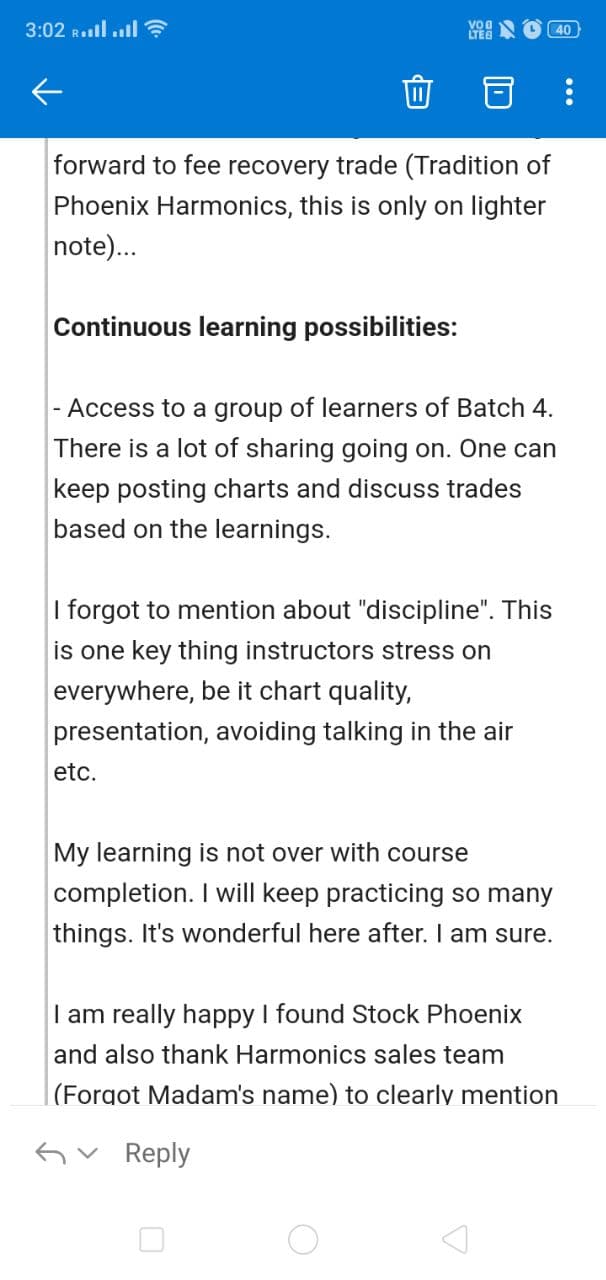
Task: Tap the roaming signal strength bars
Action: [x=90, y=30]
